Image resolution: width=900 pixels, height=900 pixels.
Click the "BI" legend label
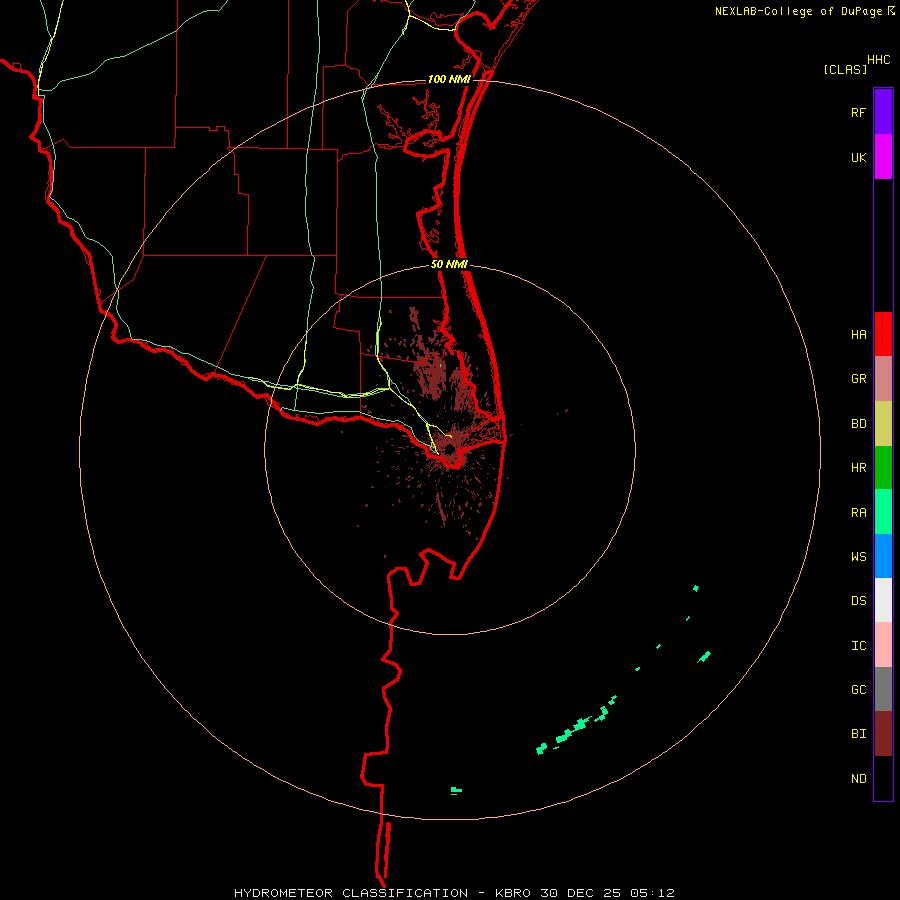[x=859, y=734]
